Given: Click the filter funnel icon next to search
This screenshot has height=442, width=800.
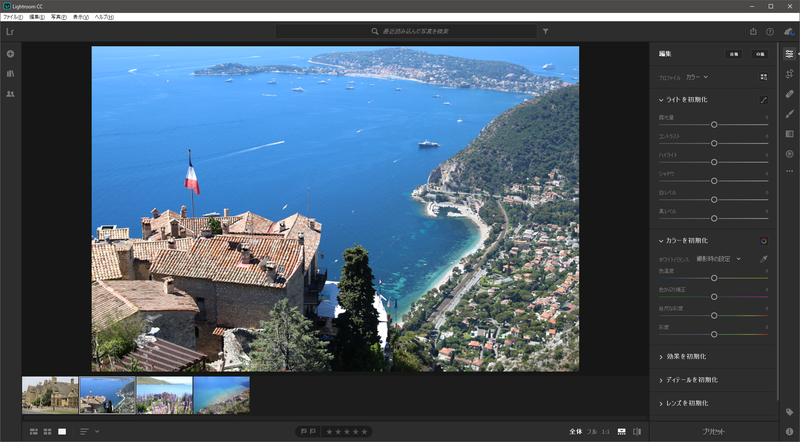Looking at the screenshot, I should pos(545,32).
